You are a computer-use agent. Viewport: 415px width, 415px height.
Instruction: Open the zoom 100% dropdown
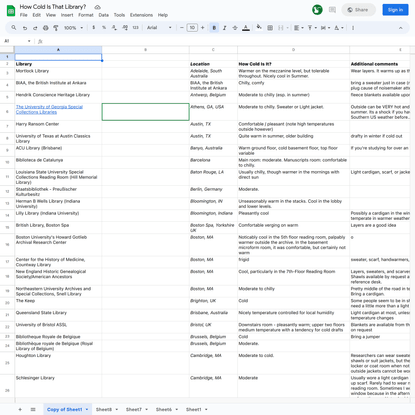click(73, 28)
